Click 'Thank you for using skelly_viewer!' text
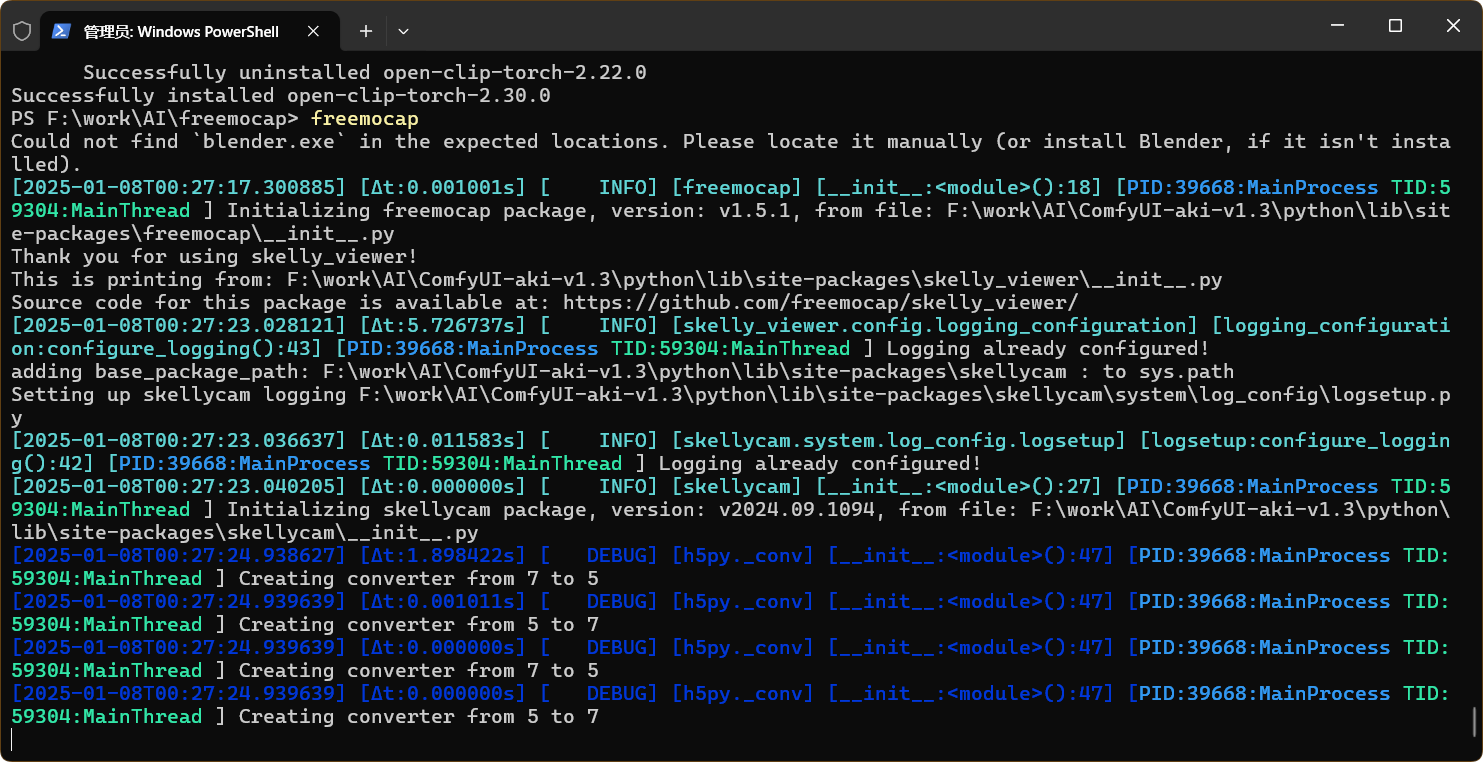 (x=215, y=256)
